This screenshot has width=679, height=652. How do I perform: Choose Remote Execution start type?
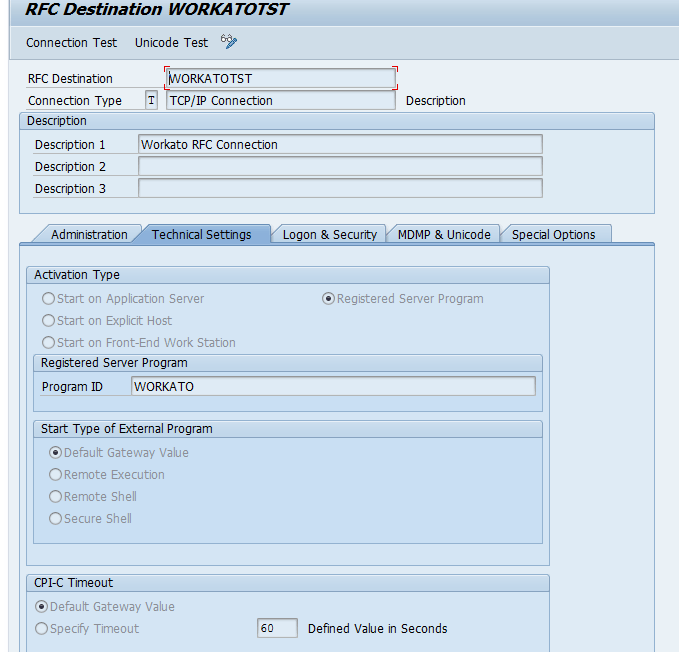tap(55, 475)
